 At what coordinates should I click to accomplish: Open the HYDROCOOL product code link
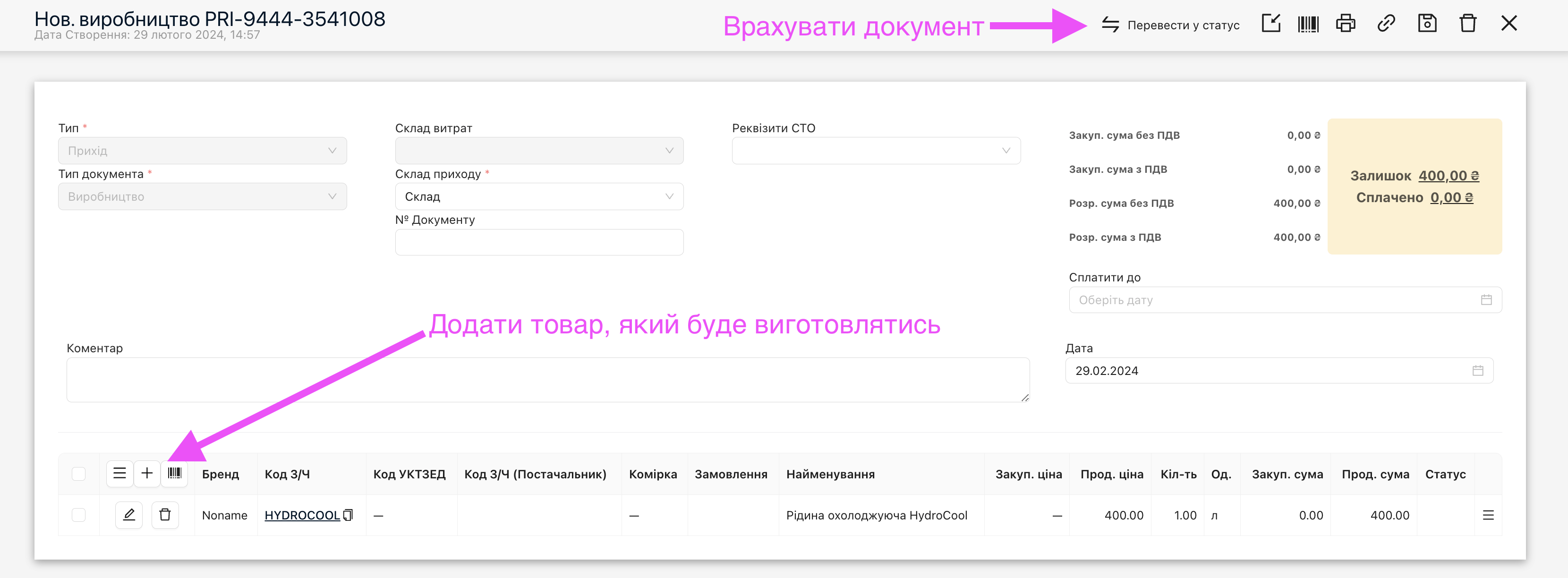302,515
